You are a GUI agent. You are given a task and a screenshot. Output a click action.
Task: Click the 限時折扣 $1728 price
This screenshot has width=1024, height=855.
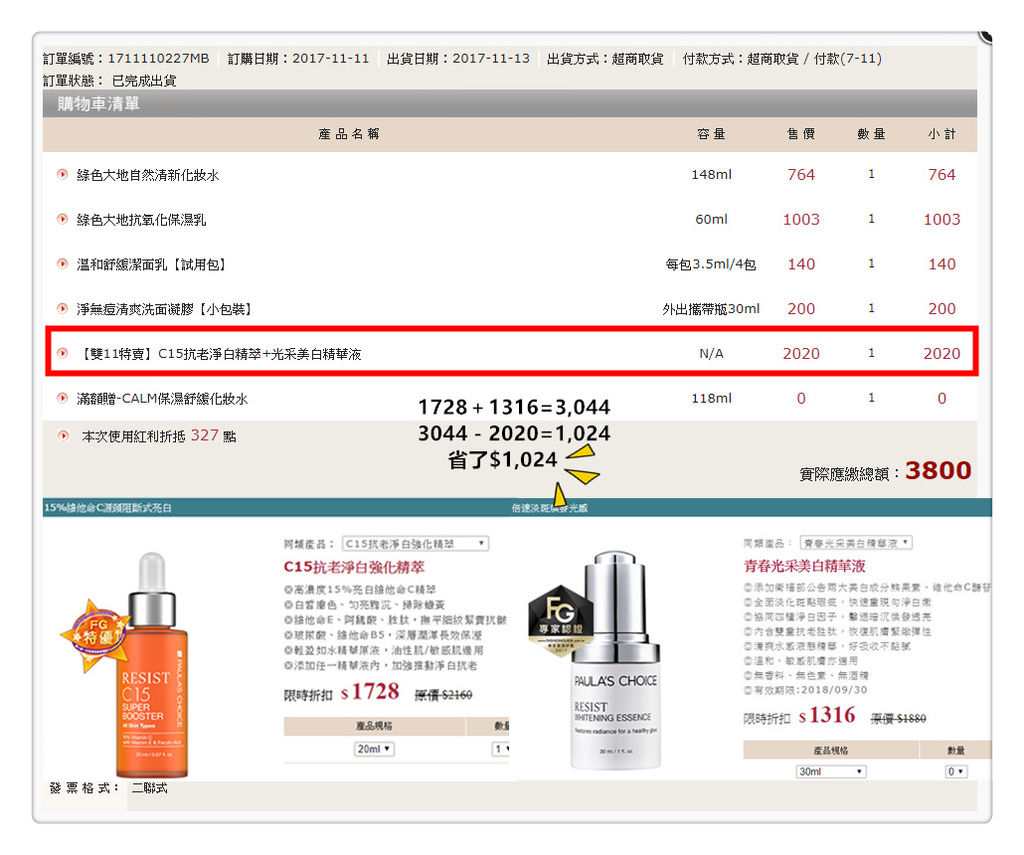[342, 692]
